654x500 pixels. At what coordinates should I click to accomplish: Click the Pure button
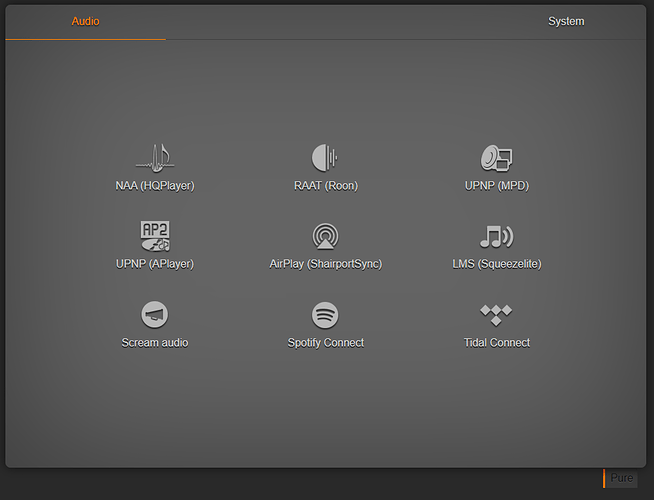[621, 478]
